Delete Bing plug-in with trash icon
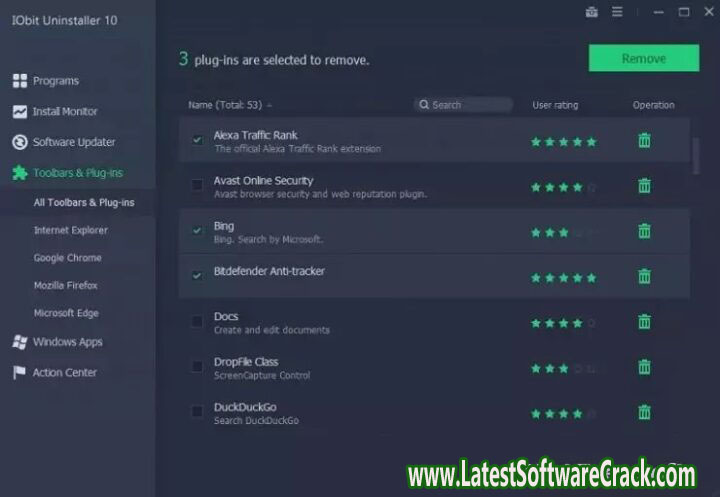 coord(644,231)
